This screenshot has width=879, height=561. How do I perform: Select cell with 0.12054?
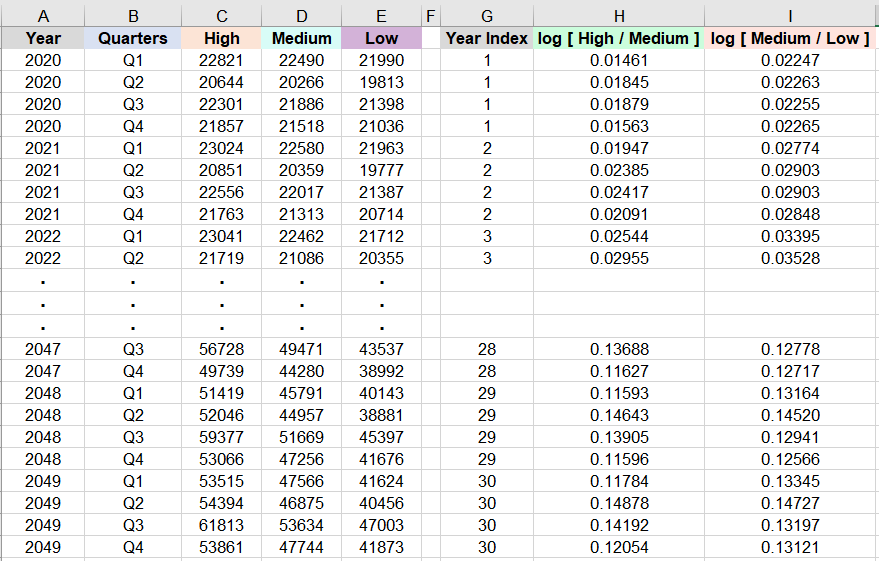[x=619, y=547]
